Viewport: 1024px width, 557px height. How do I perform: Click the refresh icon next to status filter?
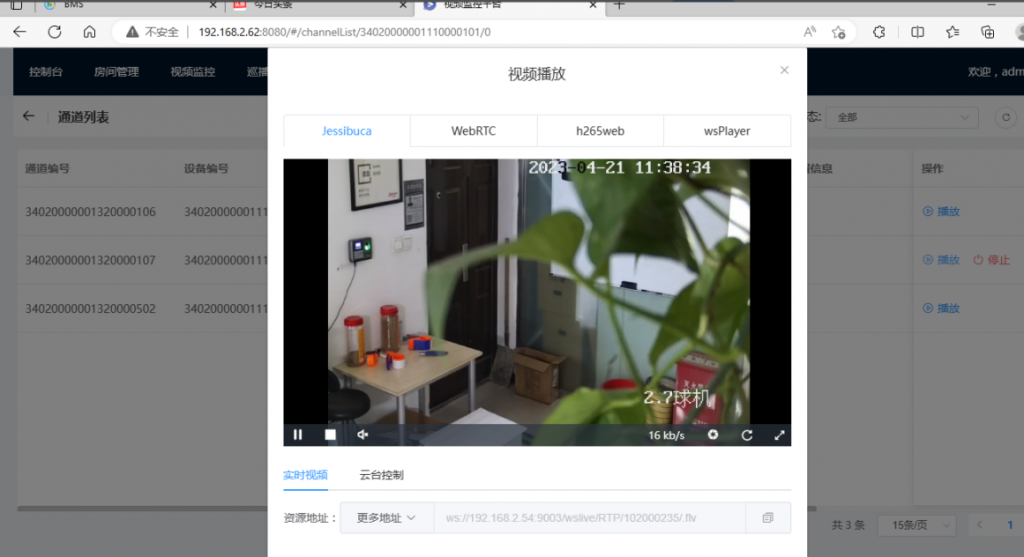[x=1004, y=117]
